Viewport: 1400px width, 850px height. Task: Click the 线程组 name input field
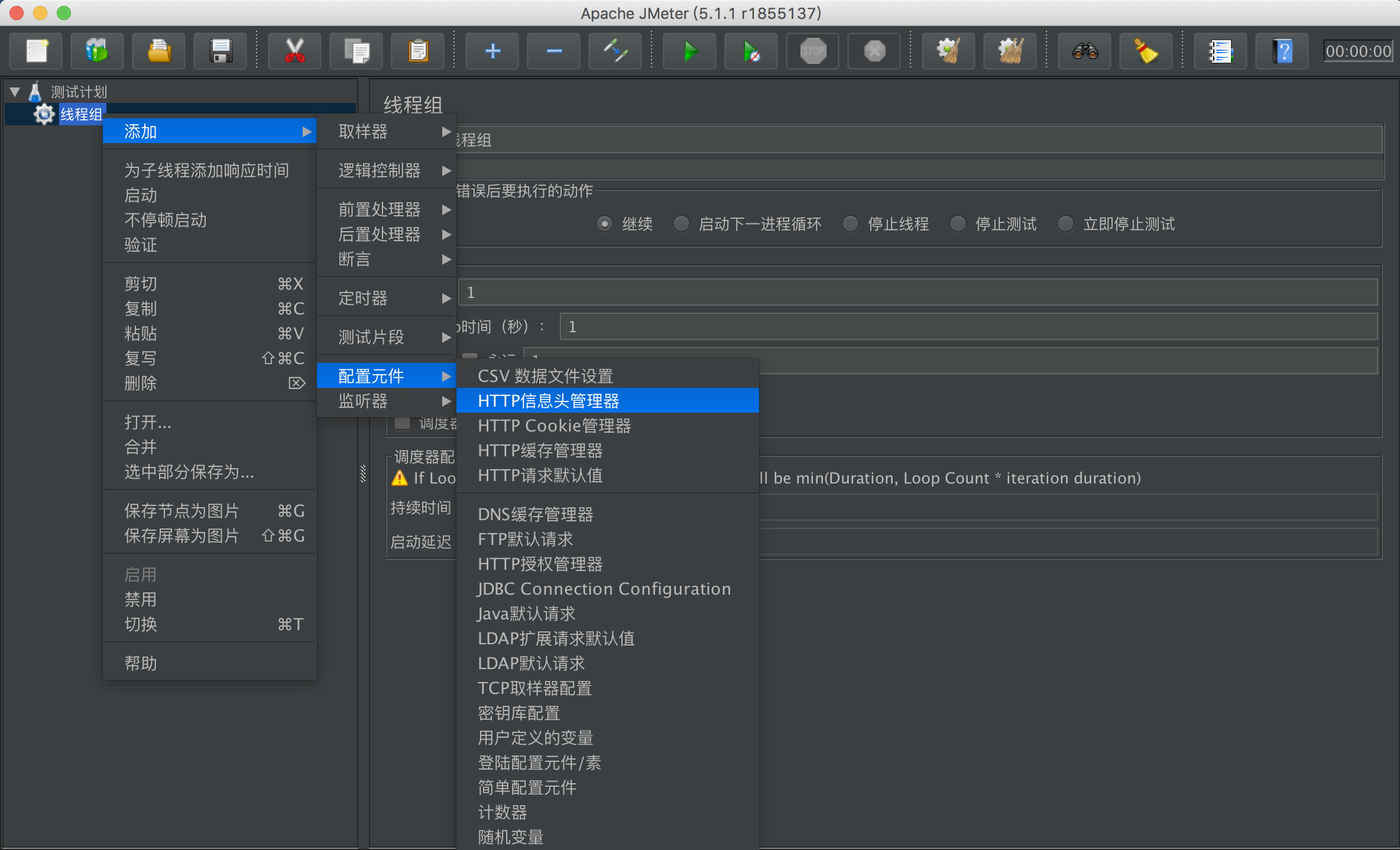coord(919,140)
